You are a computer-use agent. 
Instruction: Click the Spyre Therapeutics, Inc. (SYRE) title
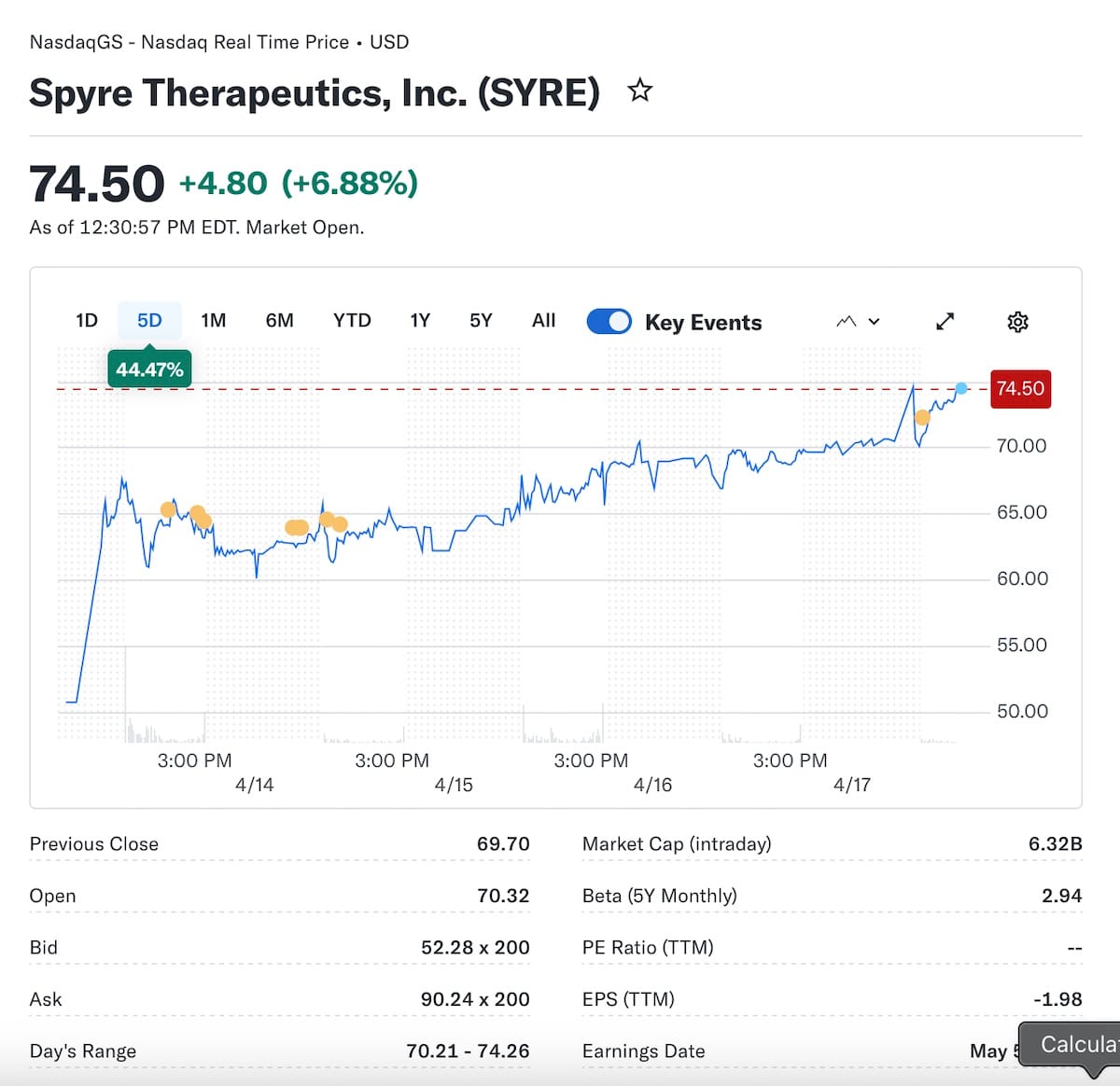(315, 92)
